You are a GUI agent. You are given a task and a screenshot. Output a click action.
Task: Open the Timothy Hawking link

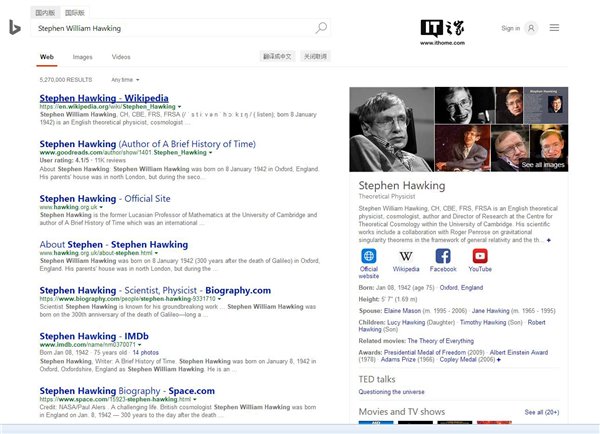(x=483, y=322)
